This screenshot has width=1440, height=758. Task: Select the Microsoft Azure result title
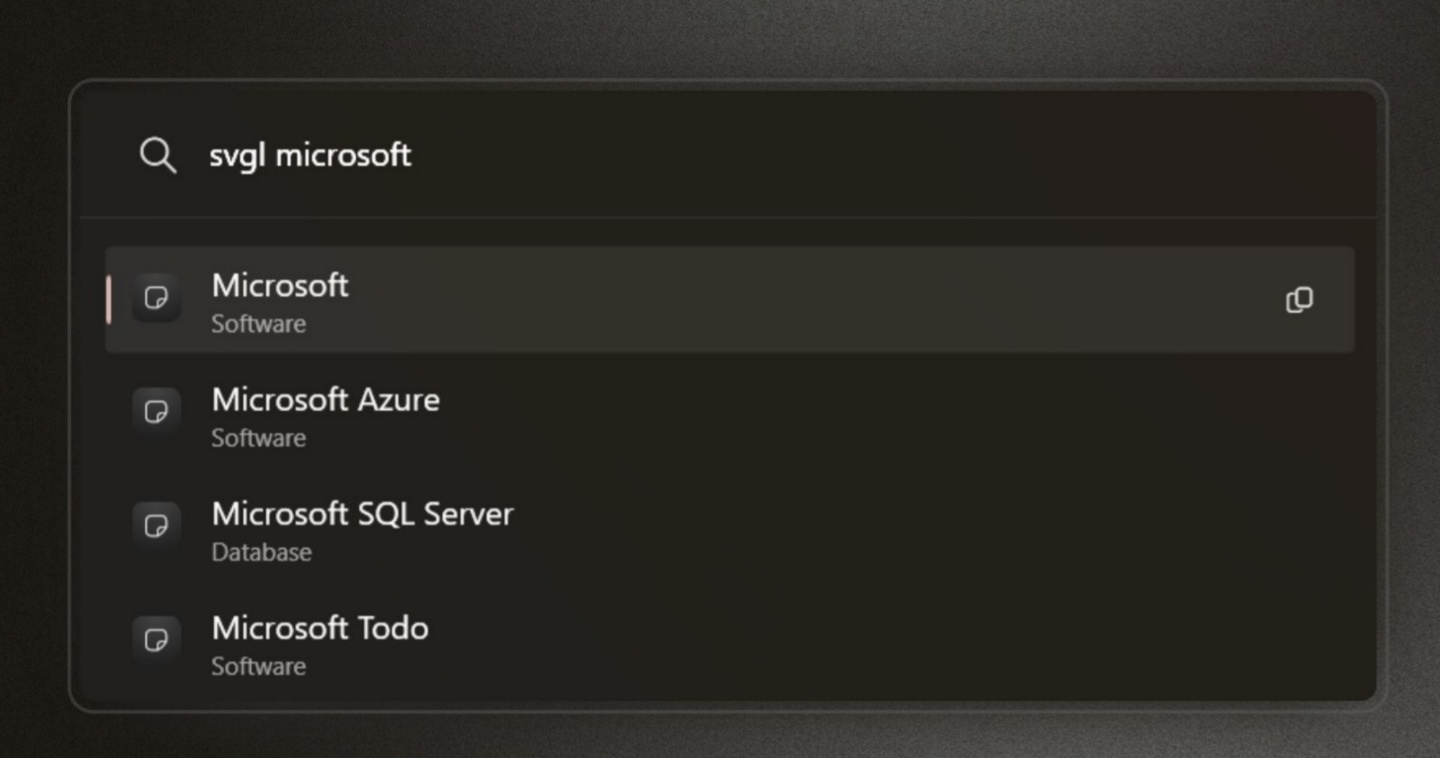(x=325, y=400)
